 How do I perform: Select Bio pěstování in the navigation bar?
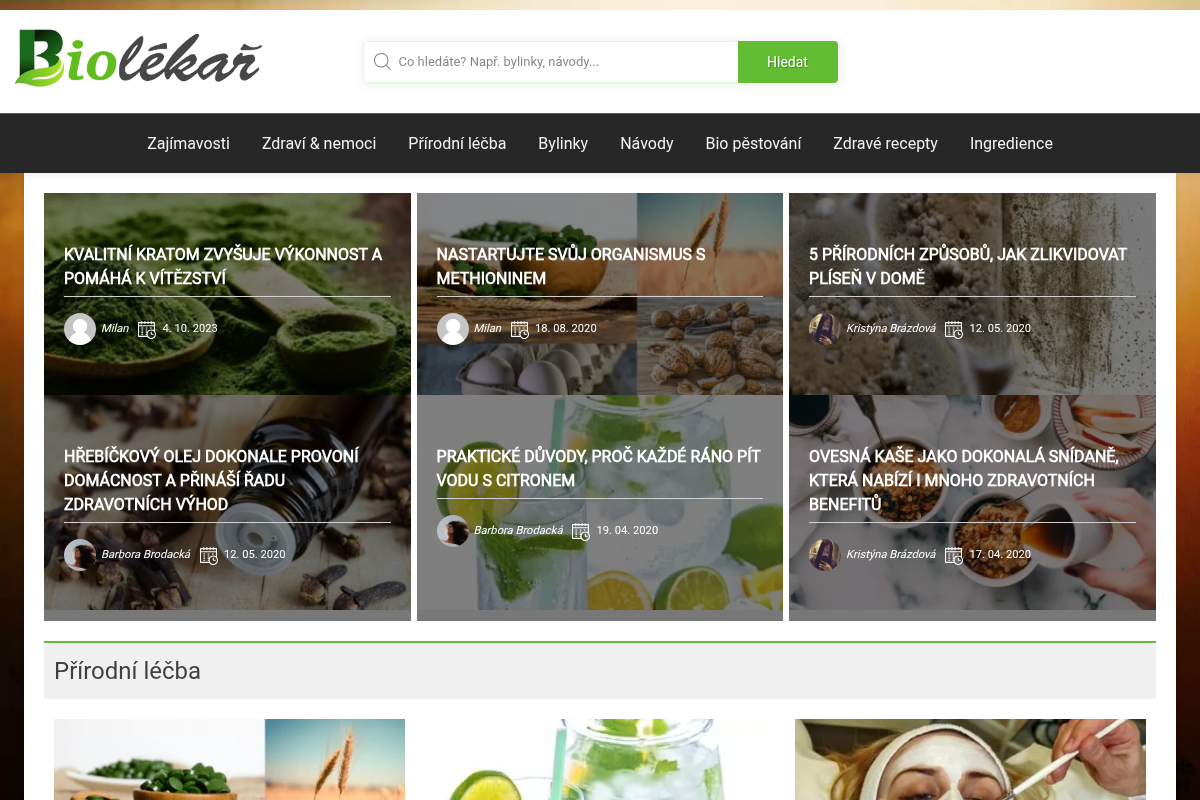click(753, 143)
